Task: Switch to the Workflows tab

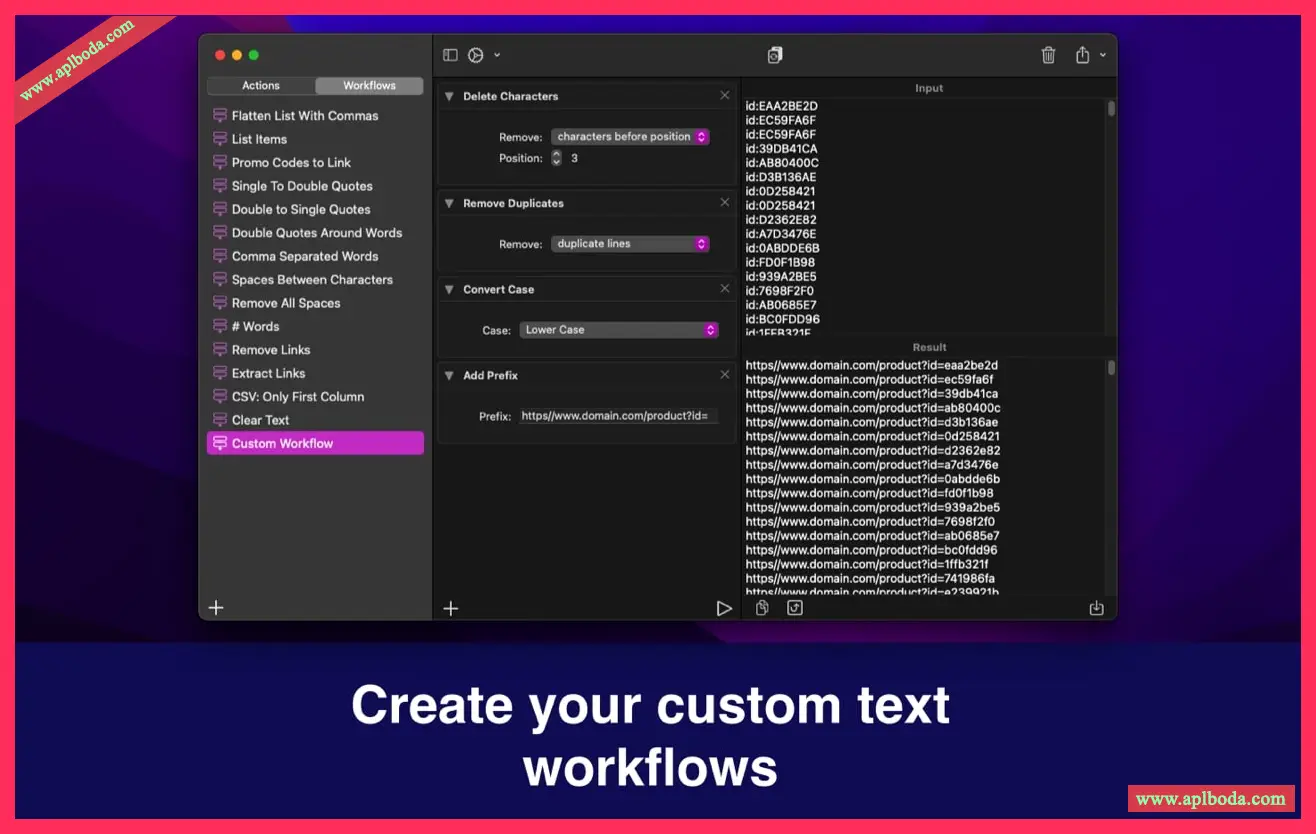Action: pyautogui.click(x=369, y=86)
